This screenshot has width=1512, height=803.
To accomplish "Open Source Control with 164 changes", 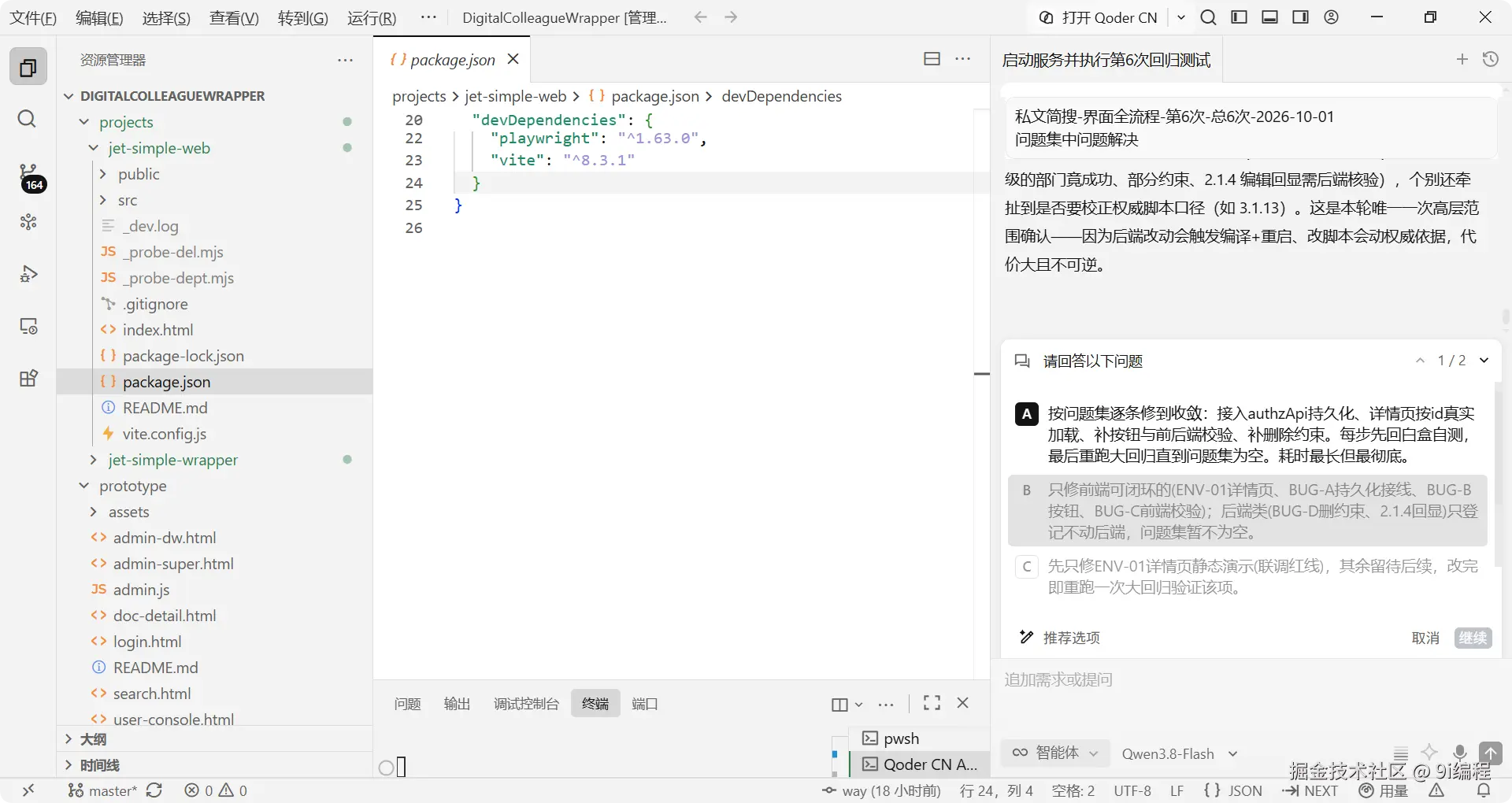I will [x=31, y=177].
